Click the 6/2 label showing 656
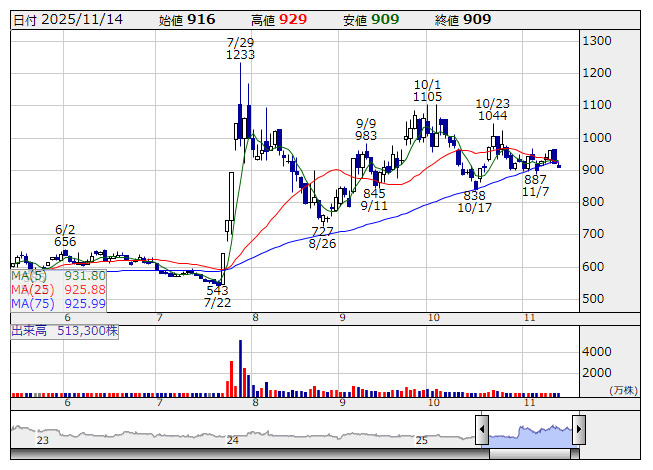The height and width of the screenshot is (470, 653). 65,235
